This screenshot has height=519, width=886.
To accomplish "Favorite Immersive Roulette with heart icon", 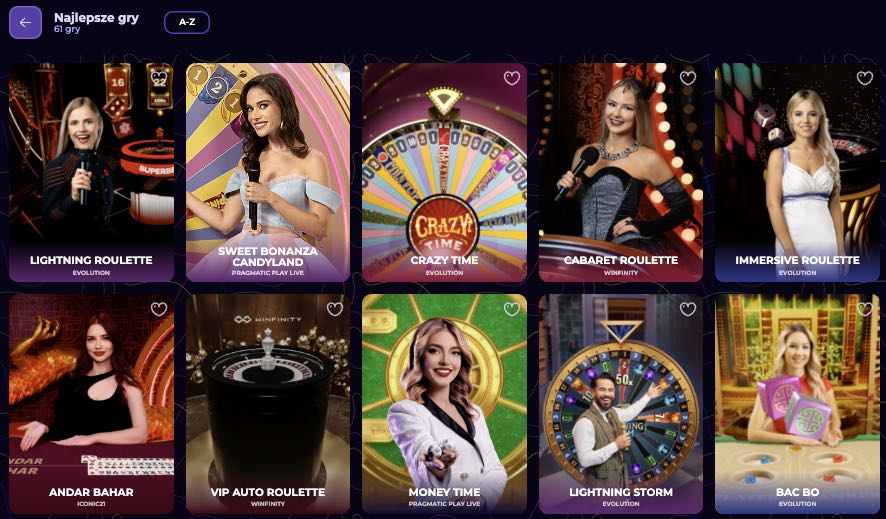I will coord(865,78).
